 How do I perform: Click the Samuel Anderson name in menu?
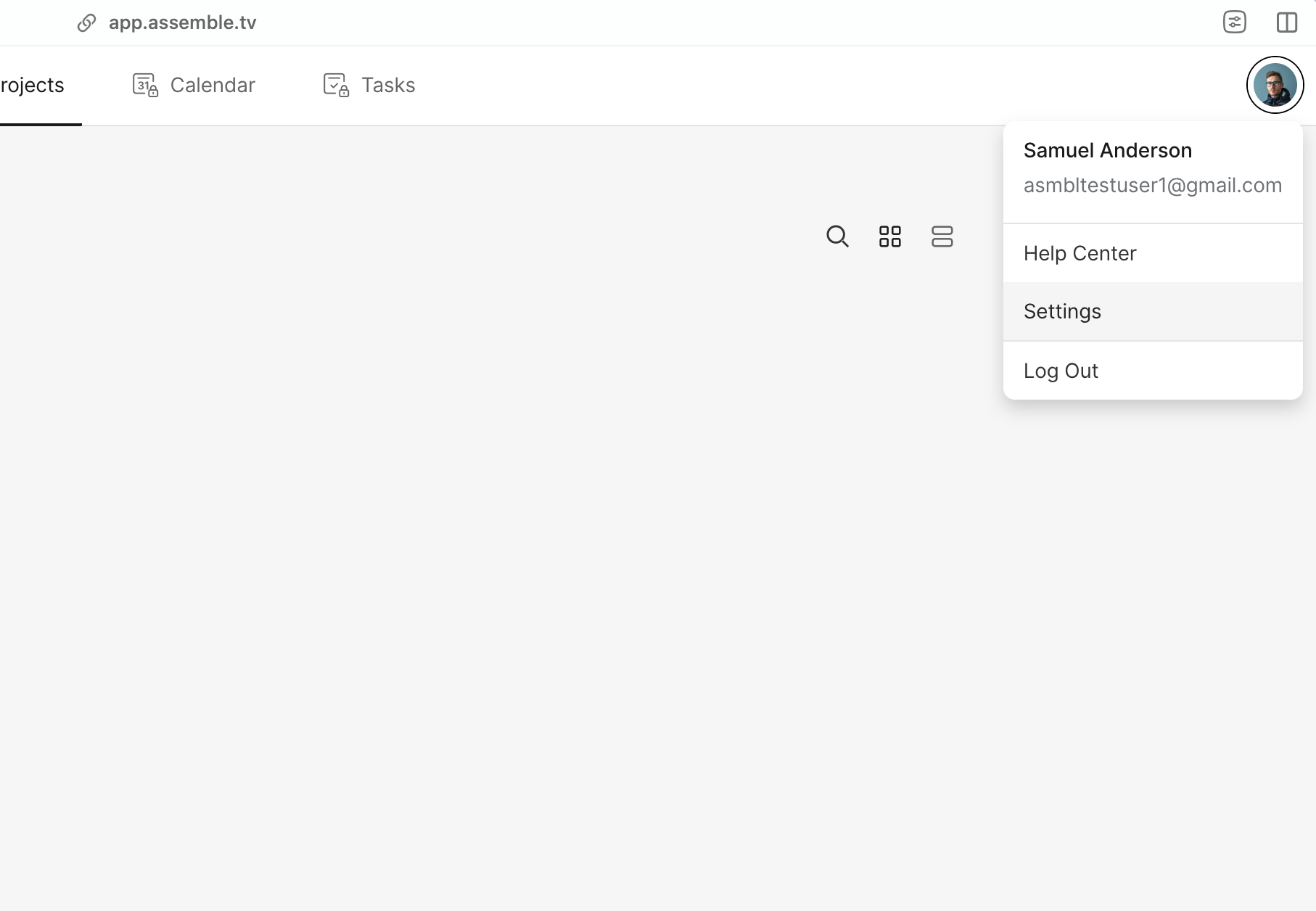click(1107, 150)
